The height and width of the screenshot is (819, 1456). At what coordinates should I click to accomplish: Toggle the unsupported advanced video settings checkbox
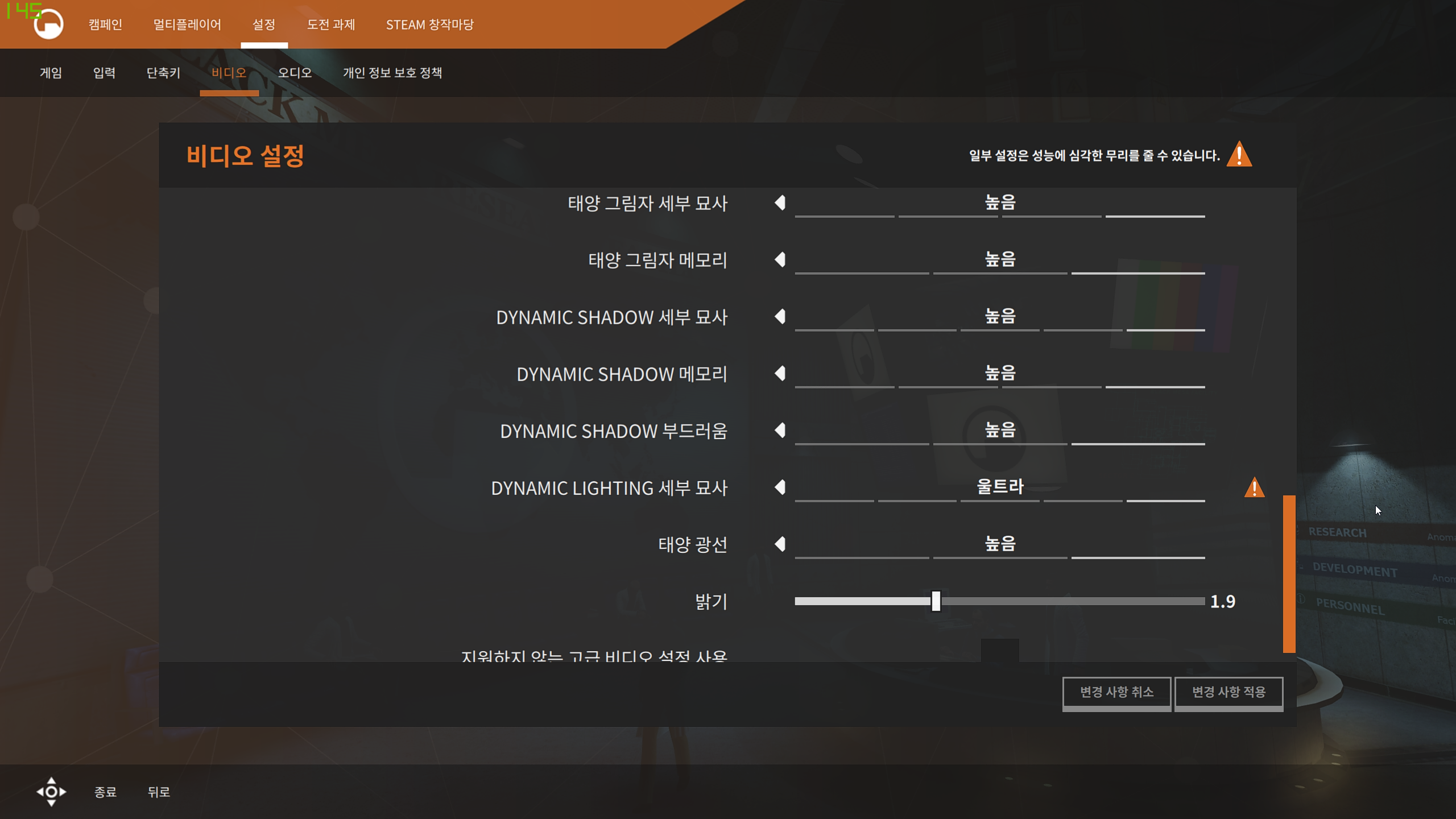[999, 651]
